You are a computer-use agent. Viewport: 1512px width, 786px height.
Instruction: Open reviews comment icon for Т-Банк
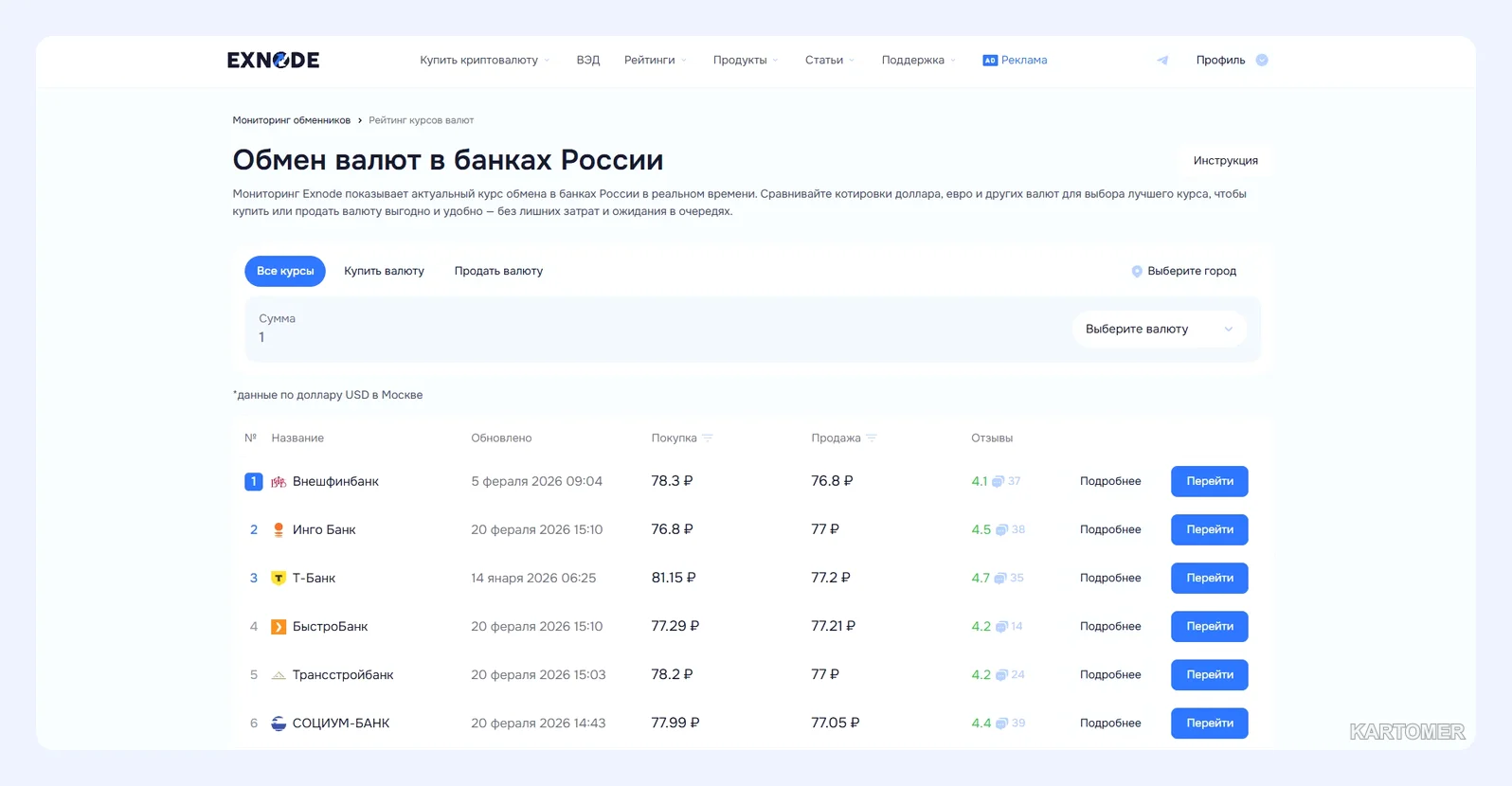click(1000, 578)
